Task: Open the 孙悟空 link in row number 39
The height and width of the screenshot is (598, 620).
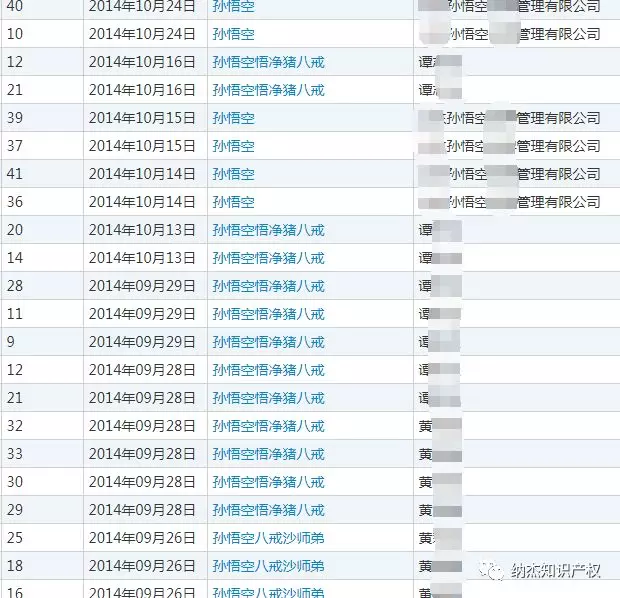Action: point(233,118)
